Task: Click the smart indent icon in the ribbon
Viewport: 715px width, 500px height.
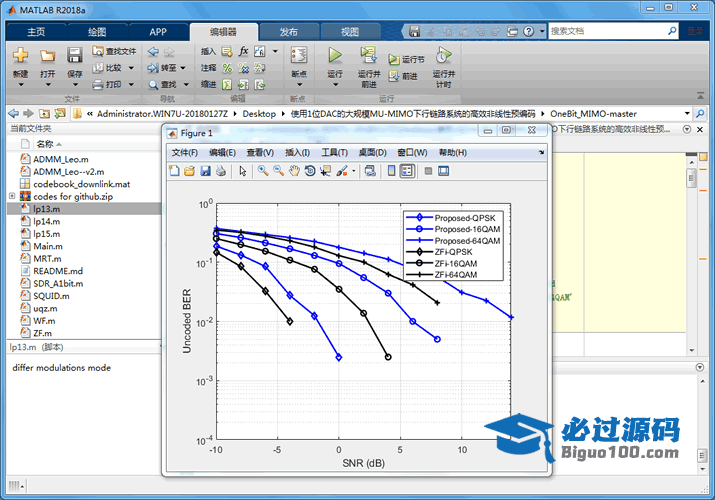Action: [227, 85]
